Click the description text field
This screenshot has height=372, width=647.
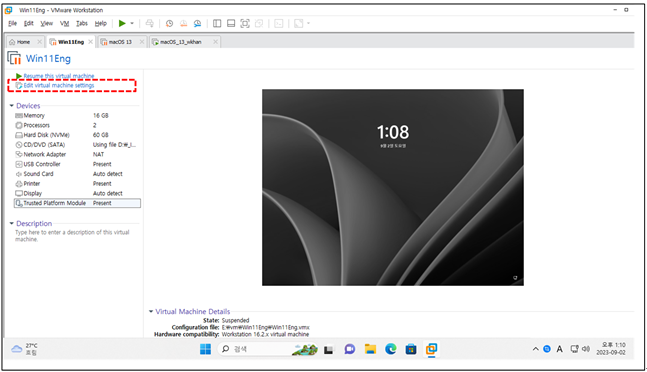[x=72, y=235]
